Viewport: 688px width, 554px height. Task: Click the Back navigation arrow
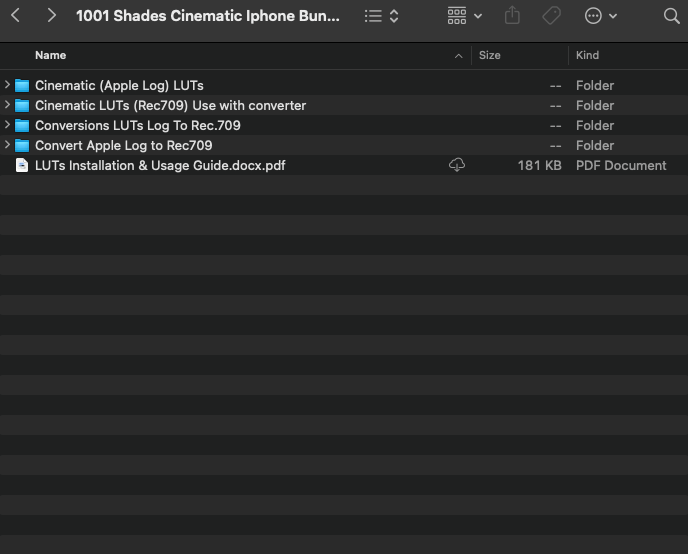point(16,16)
